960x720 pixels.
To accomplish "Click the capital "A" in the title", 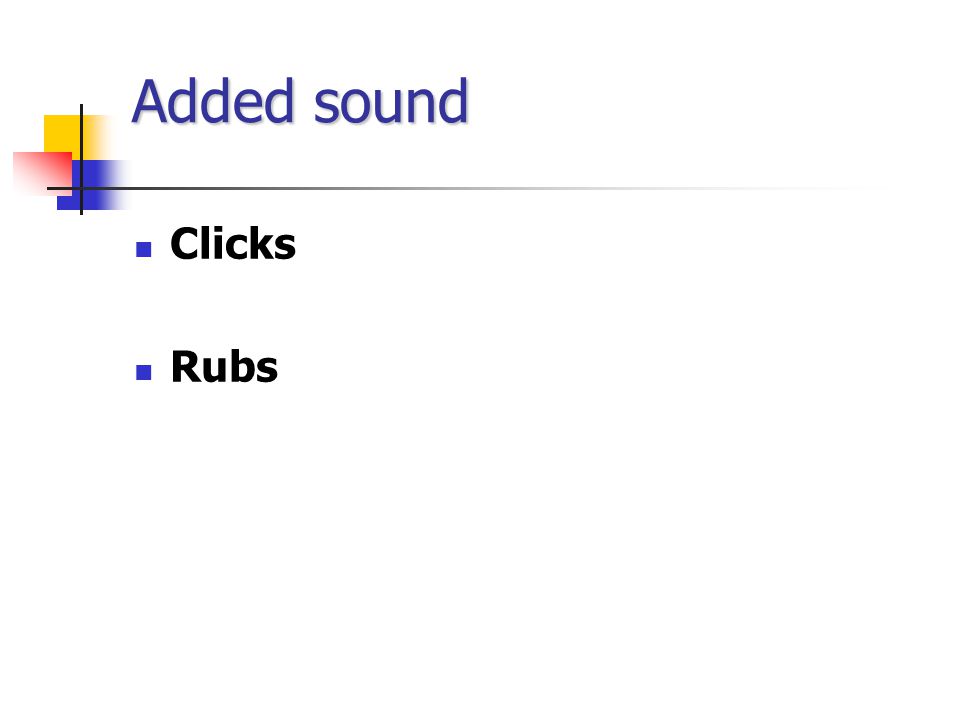I will point(153,102).
